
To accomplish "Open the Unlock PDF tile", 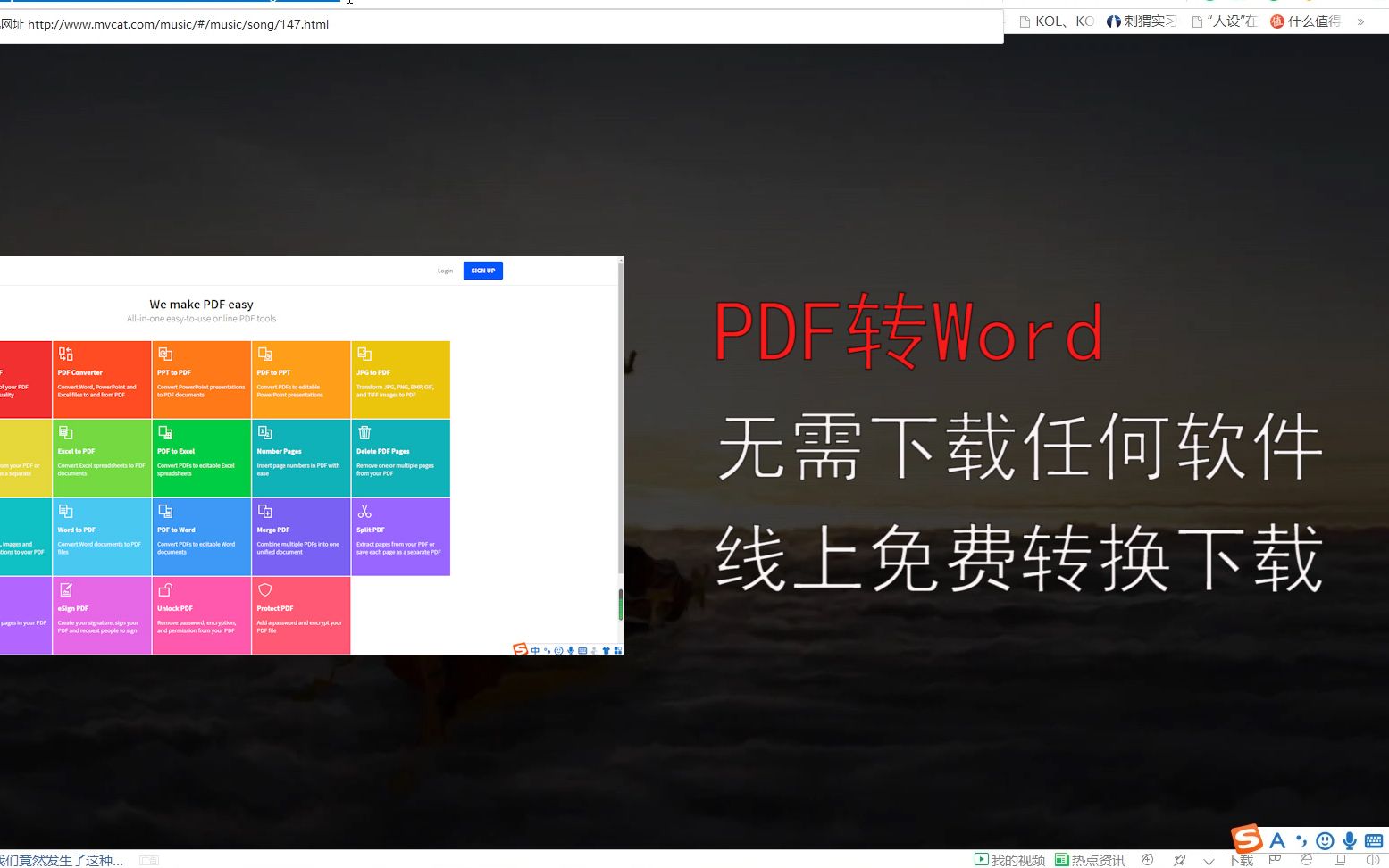I will [x=201, y=615].
